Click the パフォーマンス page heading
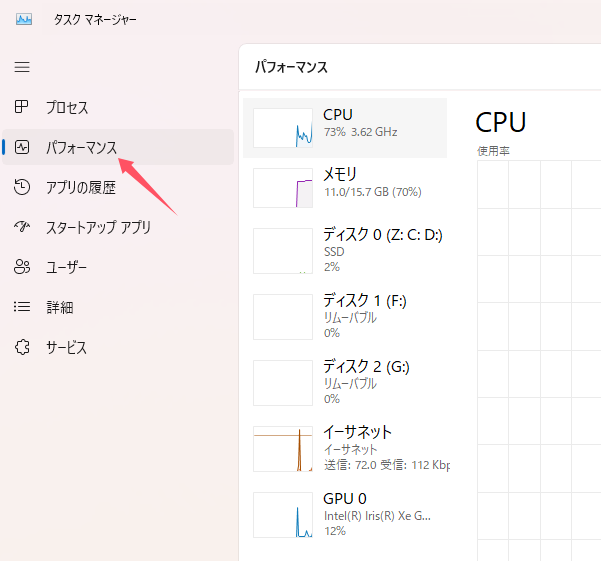The image size is (601, 561). click(x=291, y=67)
